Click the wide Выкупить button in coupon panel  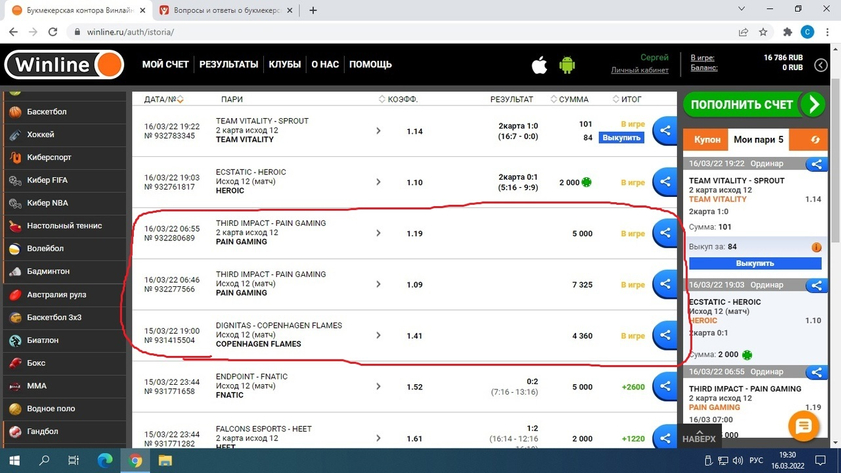[x=755, y=263]
